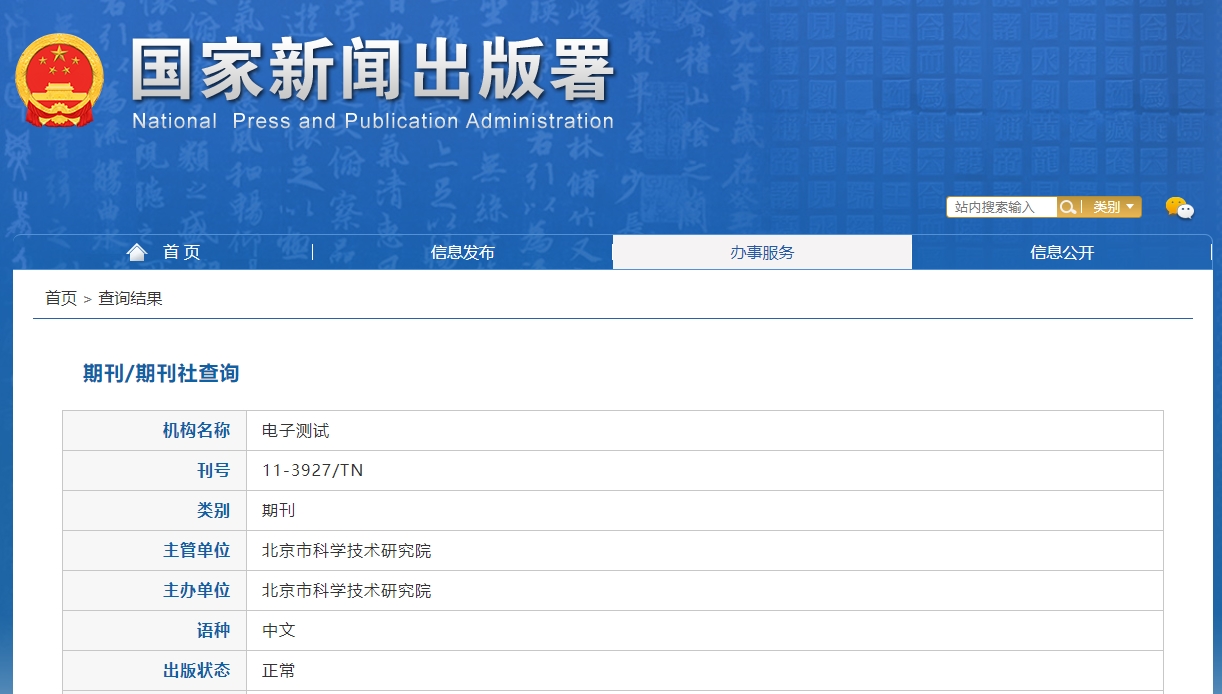Click the 查询结果 breadcrumb item
1222x694 pixels.
130,298
